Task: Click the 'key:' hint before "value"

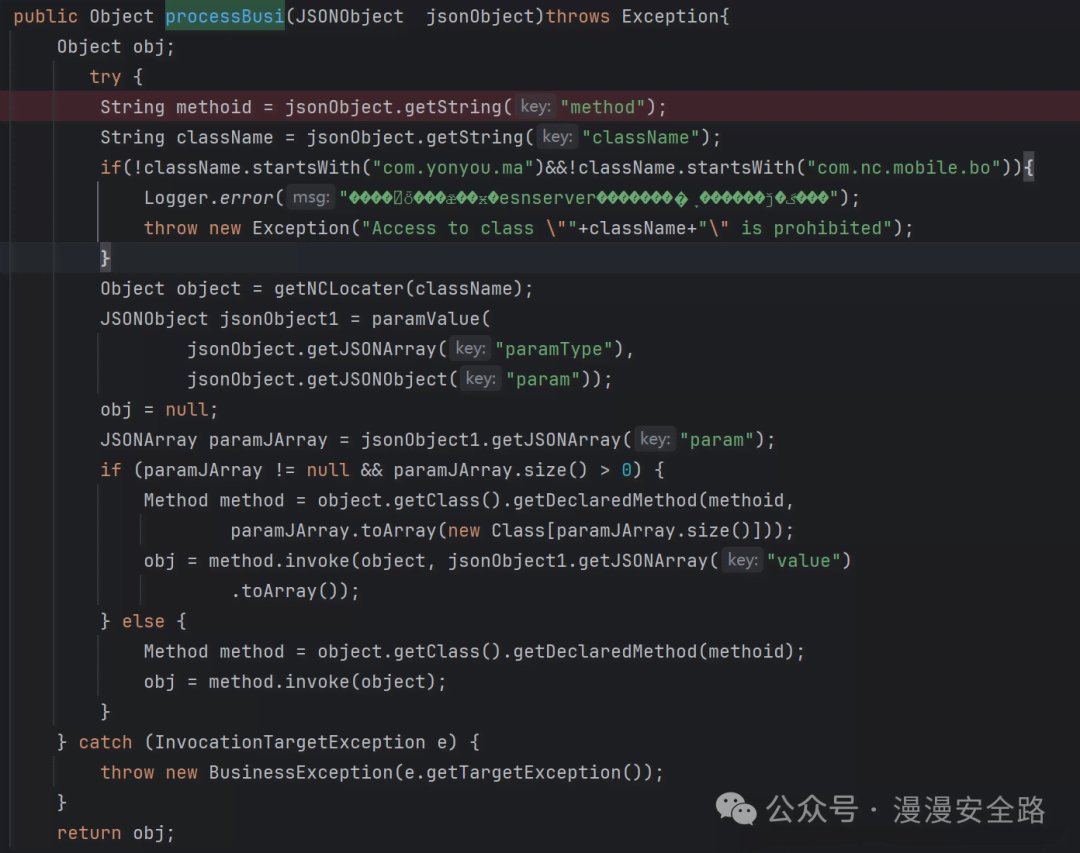Action: 742,562
